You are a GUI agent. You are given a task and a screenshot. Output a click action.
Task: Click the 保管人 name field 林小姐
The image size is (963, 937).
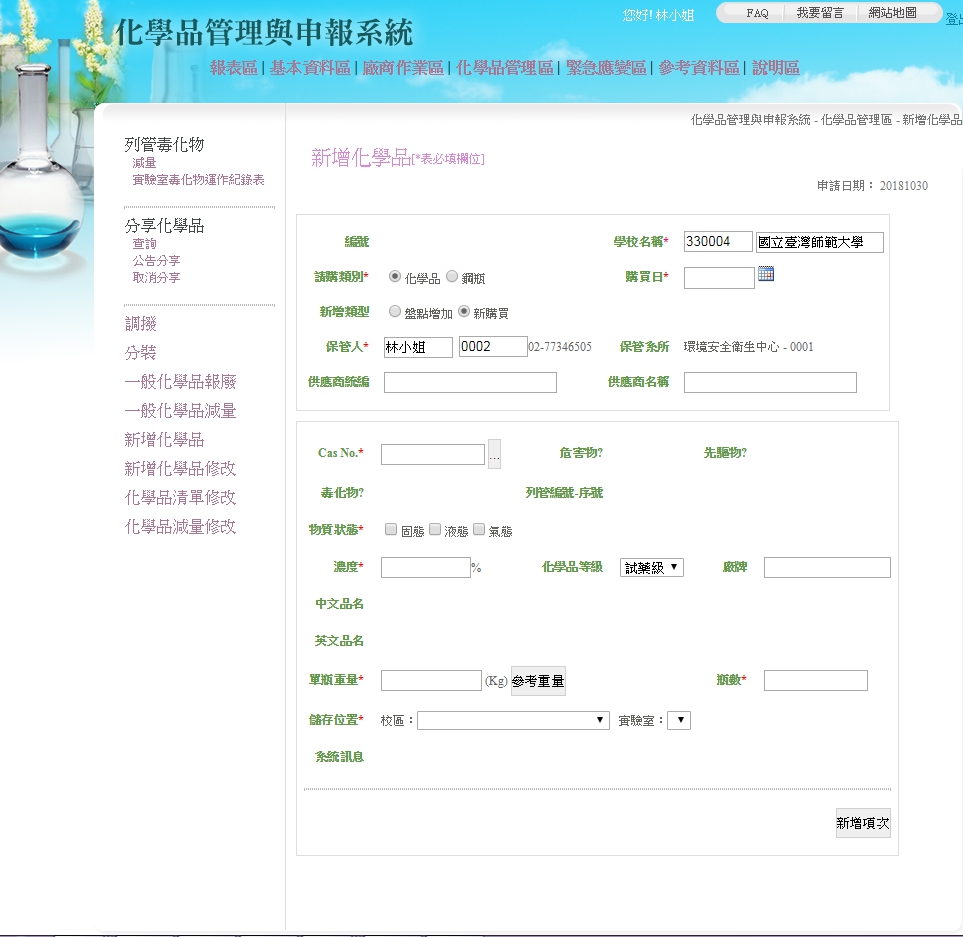419,347
